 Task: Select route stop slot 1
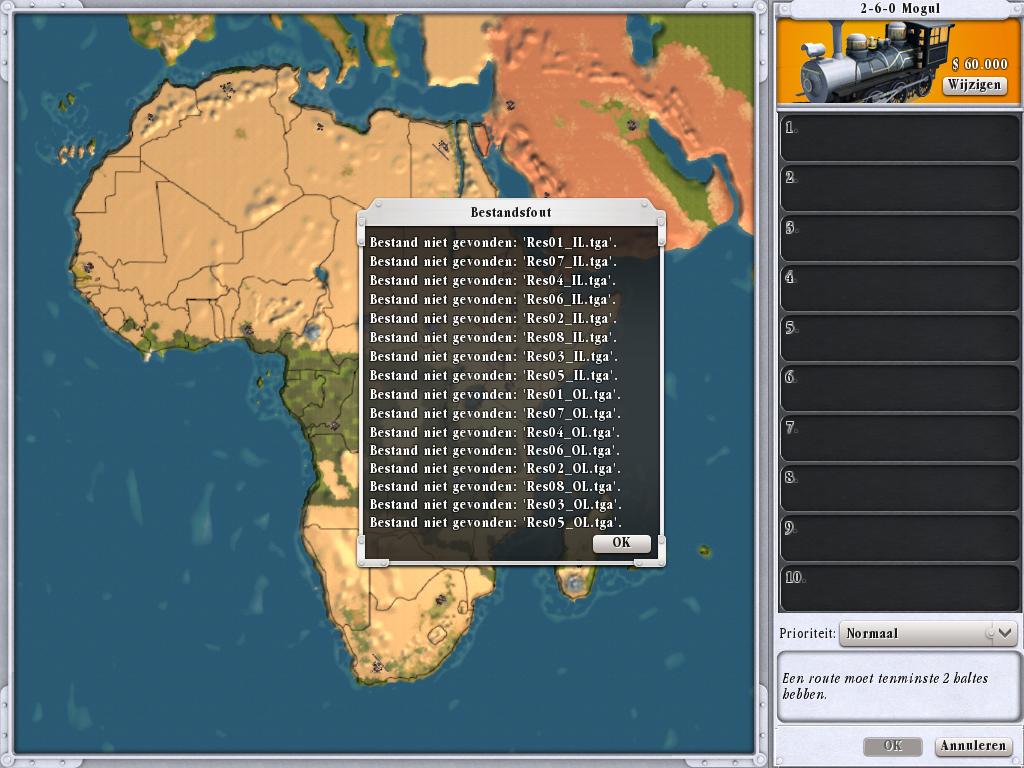900,138
